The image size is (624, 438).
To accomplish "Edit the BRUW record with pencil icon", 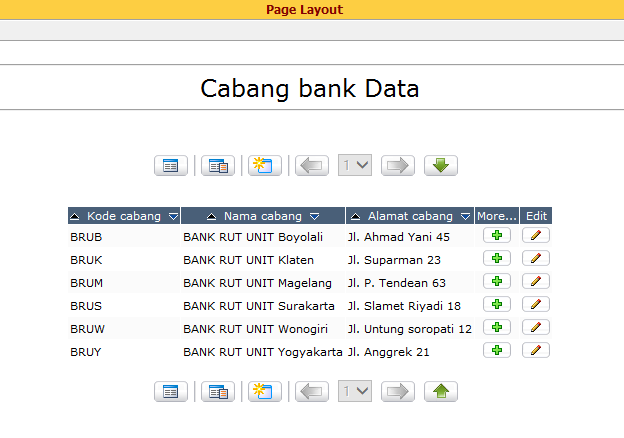I will click(x=536, y=327).
